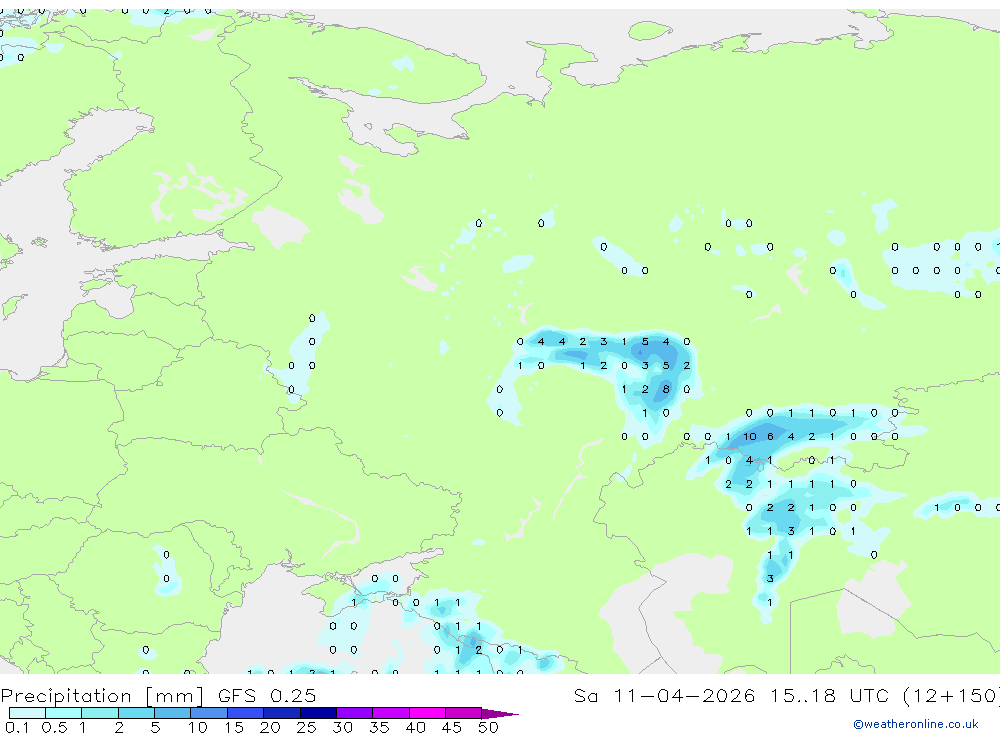Click the purple arrow past 50 on legend
Image resolution: width=1000 pixels, height=733 pixels.
click(x=500, y=713)
